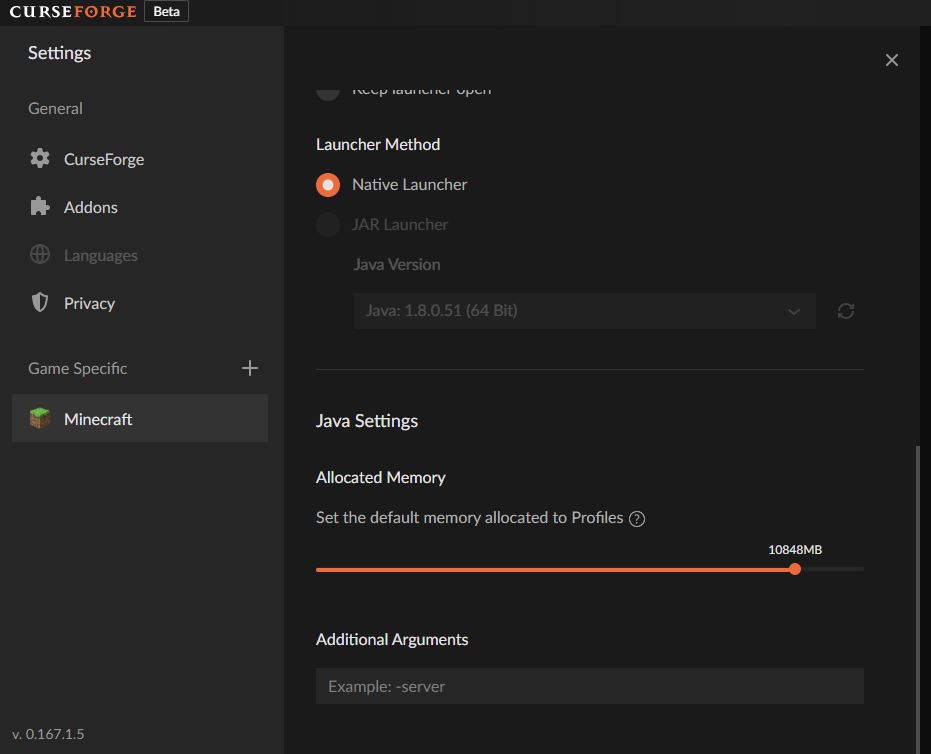Select Minecraft game-specific settings
This screenshot has height=754, width=931.
coord(140,419)
